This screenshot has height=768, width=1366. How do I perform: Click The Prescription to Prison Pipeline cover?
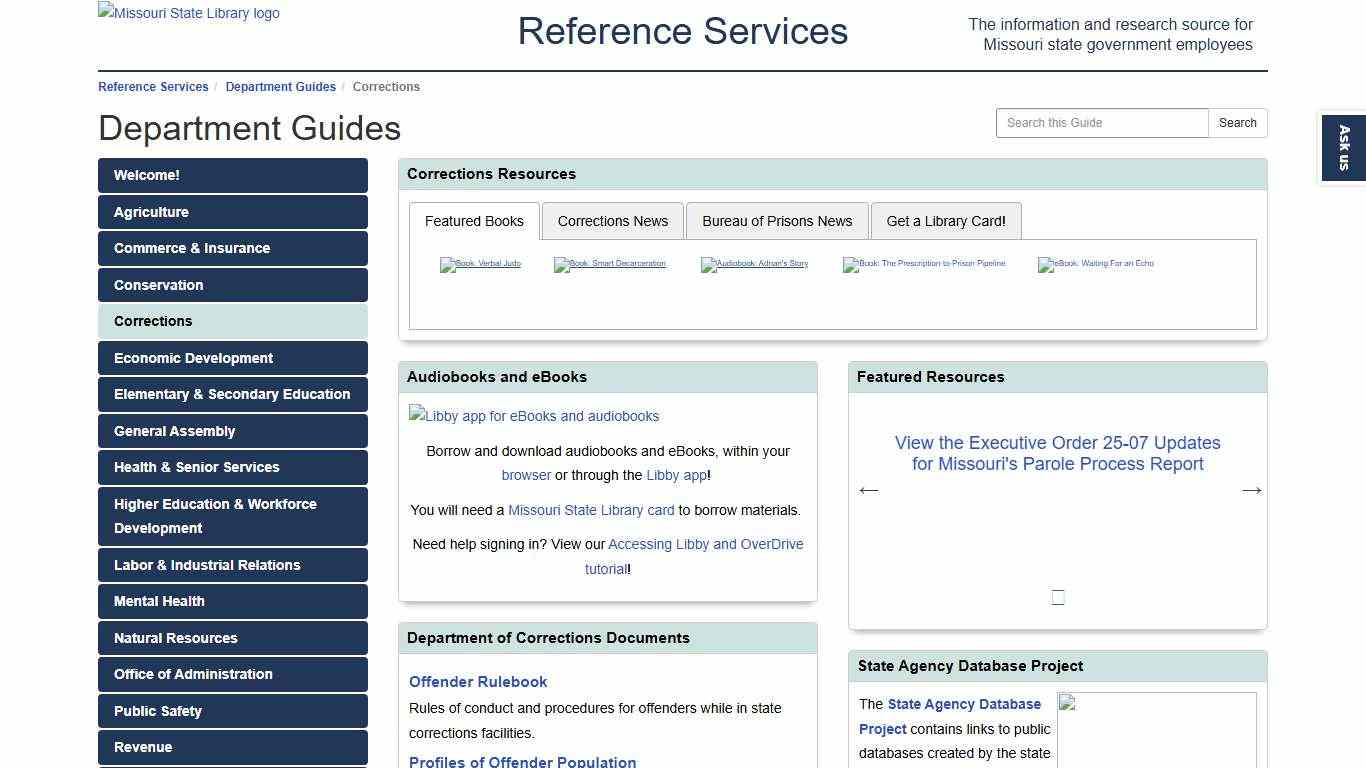925,265
